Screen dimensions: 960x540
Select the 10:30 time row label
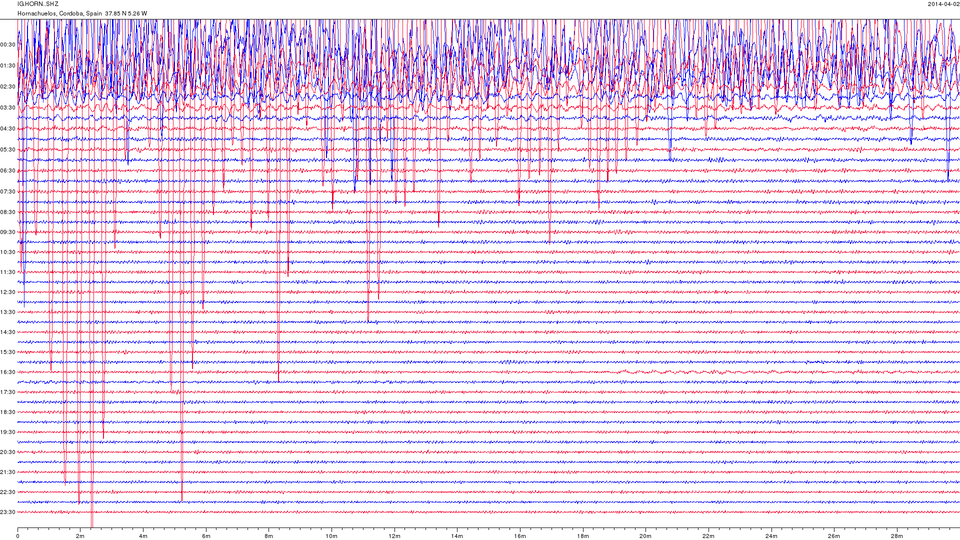click(8, 252)
